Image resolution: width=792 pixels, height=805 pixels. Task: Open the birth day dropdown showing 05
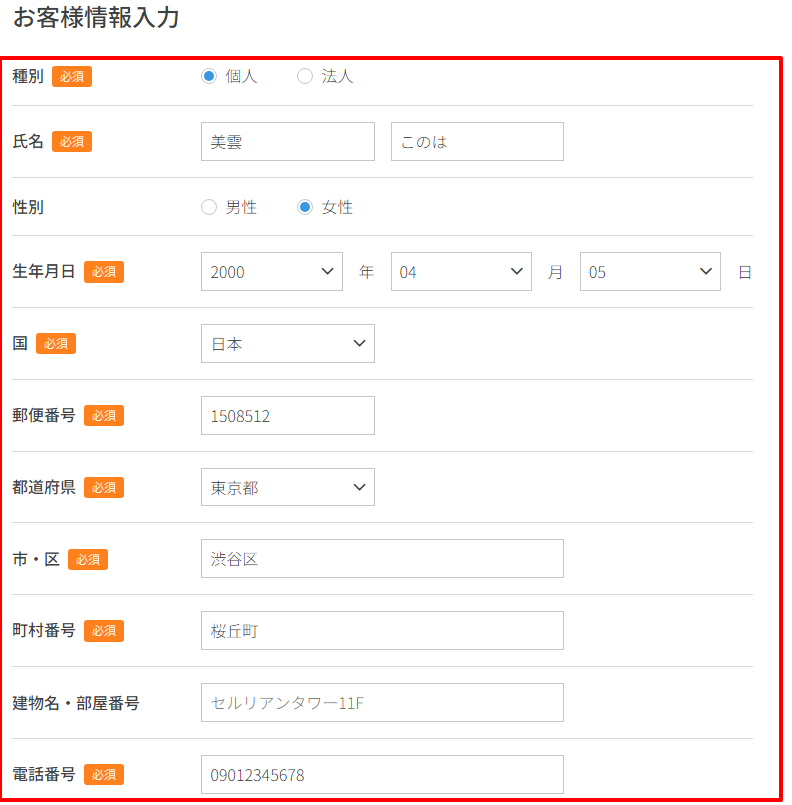[x=650, y=272]
